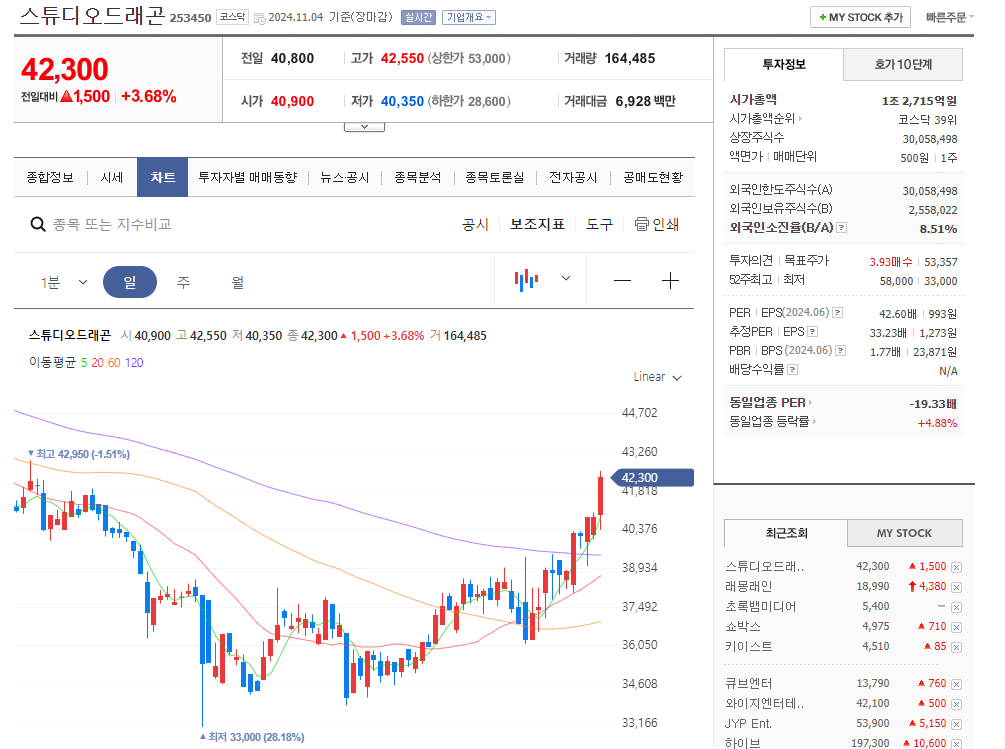Switch to 투자자별 매매동향 tab

click(247, 177)
